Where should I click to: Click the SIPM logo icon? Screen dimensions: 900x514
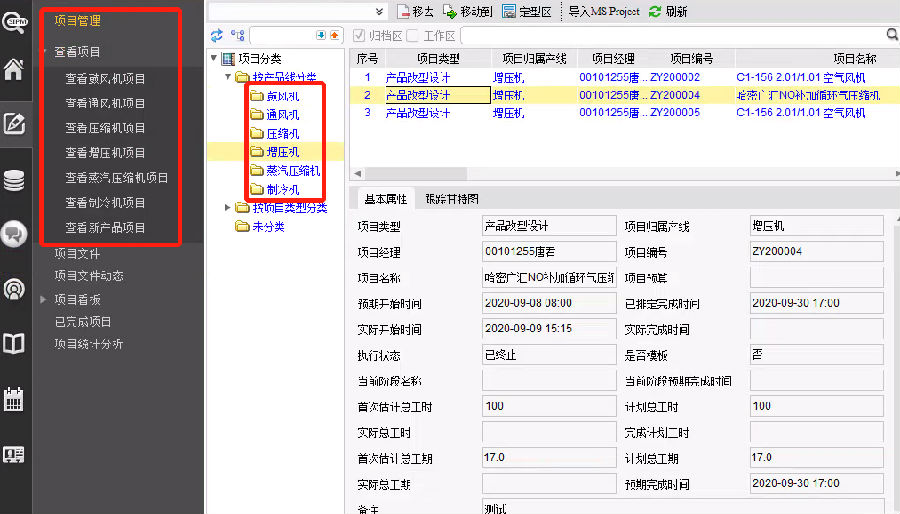coord(14,22)
